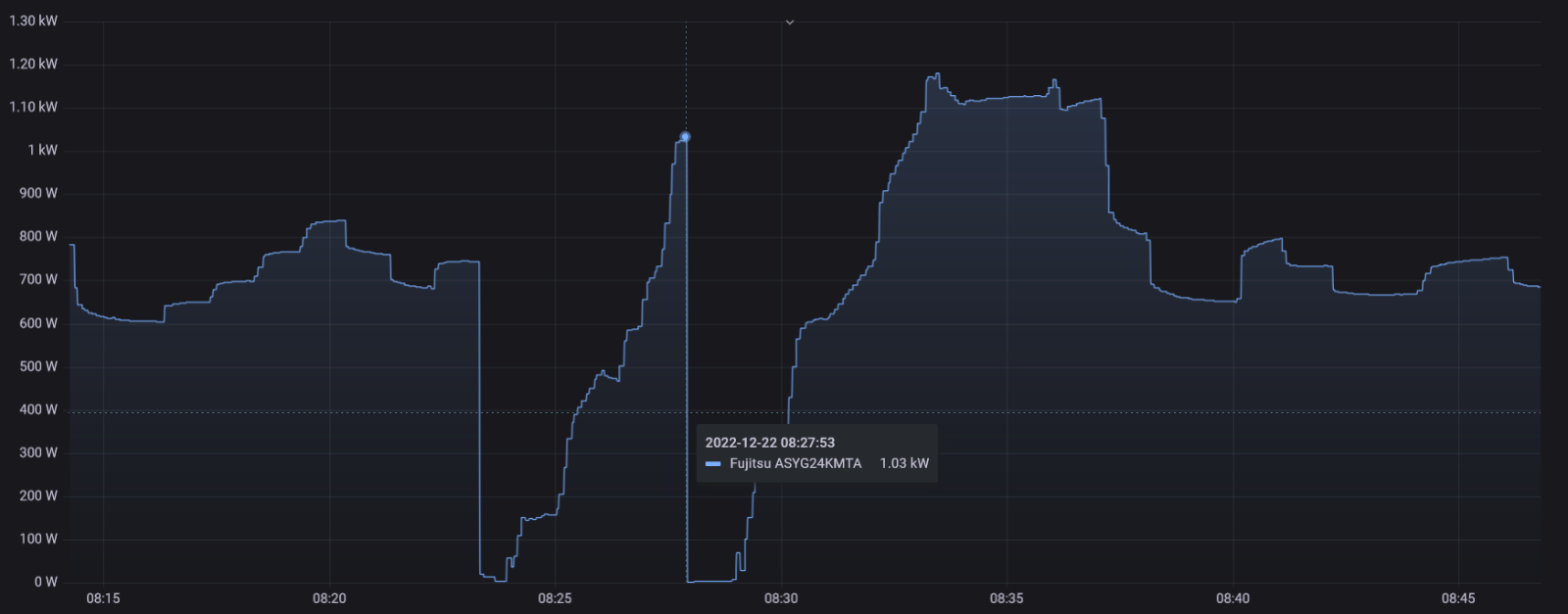Screen dimensions: 1568x614
Task: Click the 300 W y-axis label
Action: point(38,452)
